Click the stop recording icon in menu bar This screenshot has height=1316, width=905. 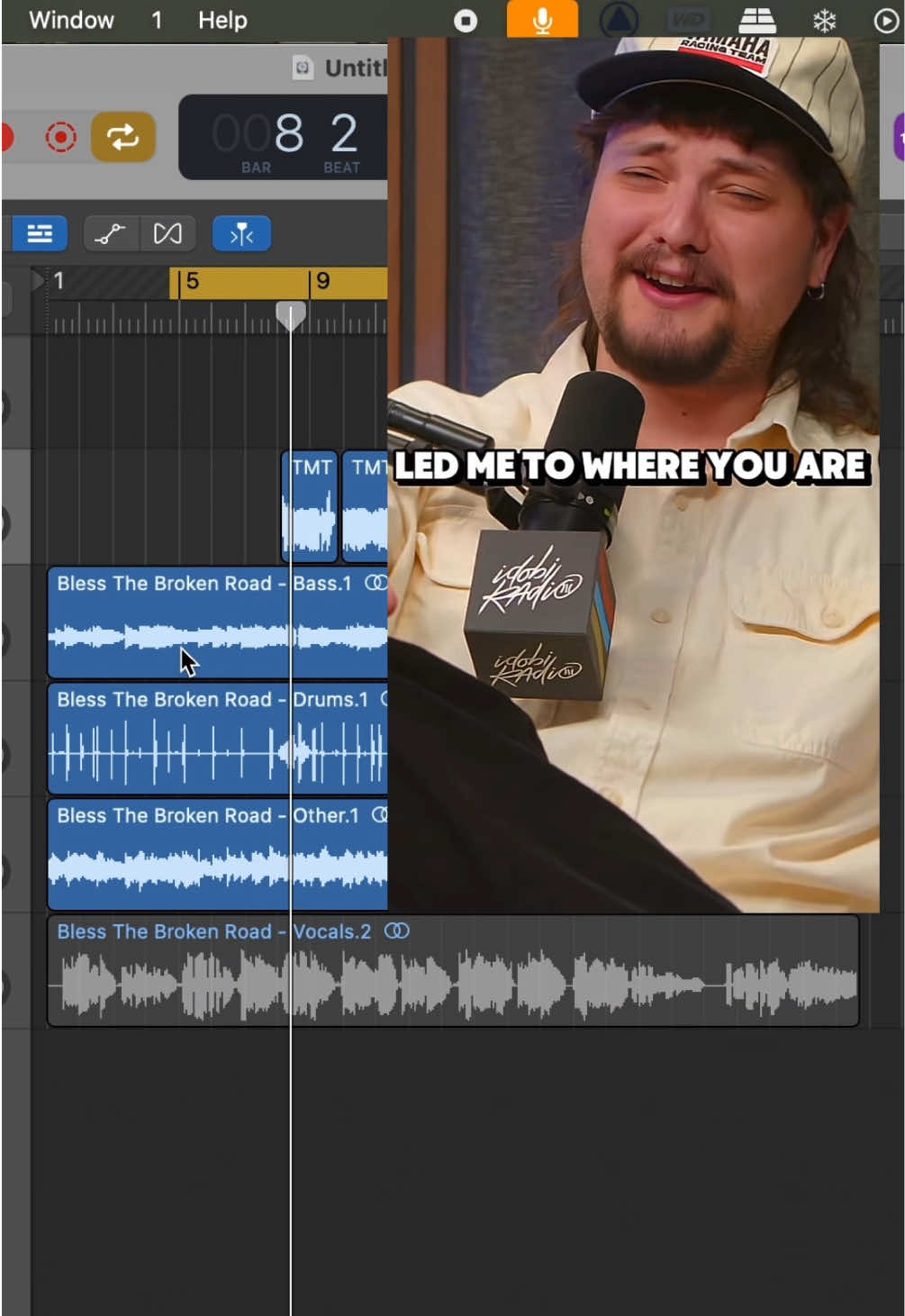pyautogui.click(x=466, y=21)
